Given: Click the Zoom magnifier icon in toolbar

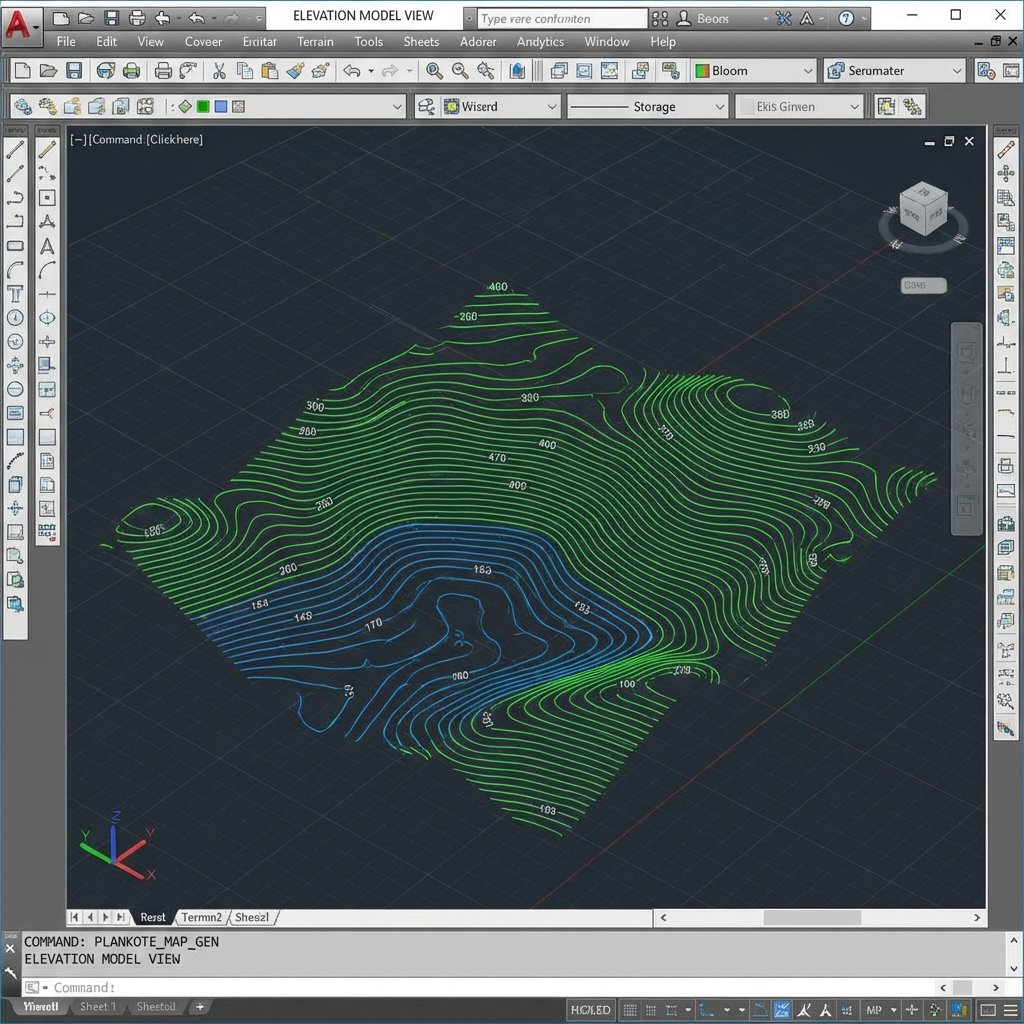Looking at the screenshot, I should (x=434, y=71).
